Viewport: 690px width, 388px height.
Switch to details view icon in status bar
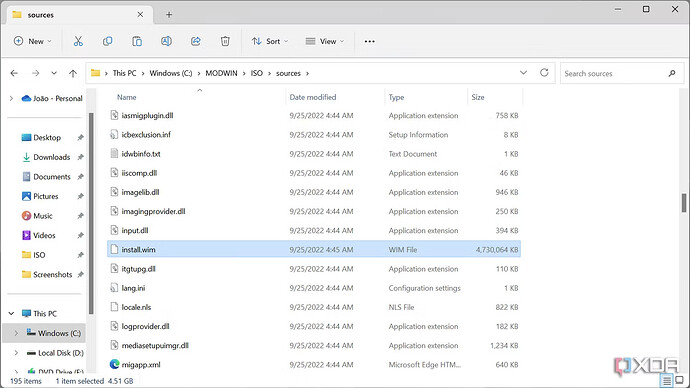tap(667, 381)
